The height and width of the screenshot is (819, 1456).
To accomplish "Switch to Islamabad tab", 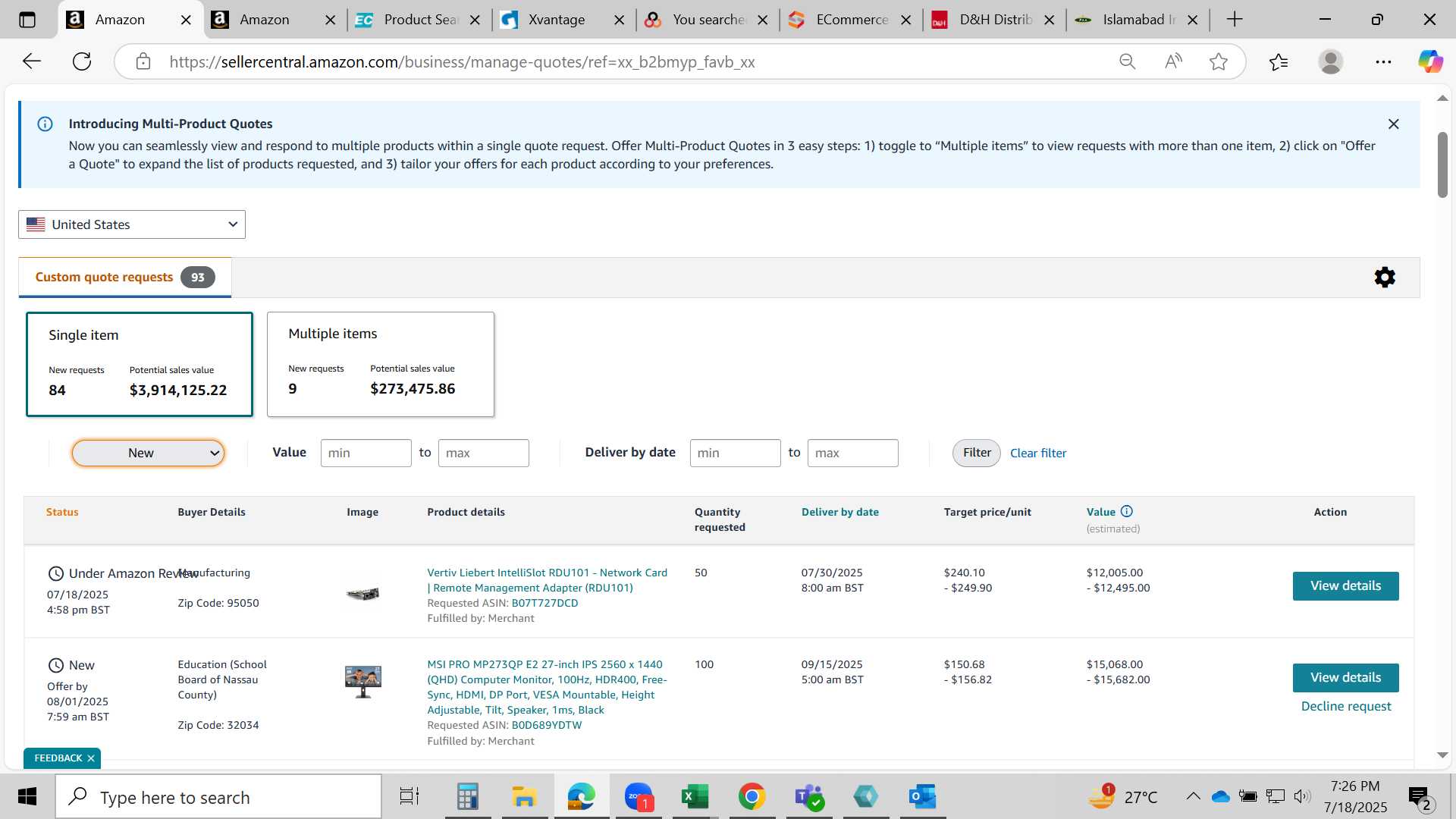I will click(x=1138, y=20).
